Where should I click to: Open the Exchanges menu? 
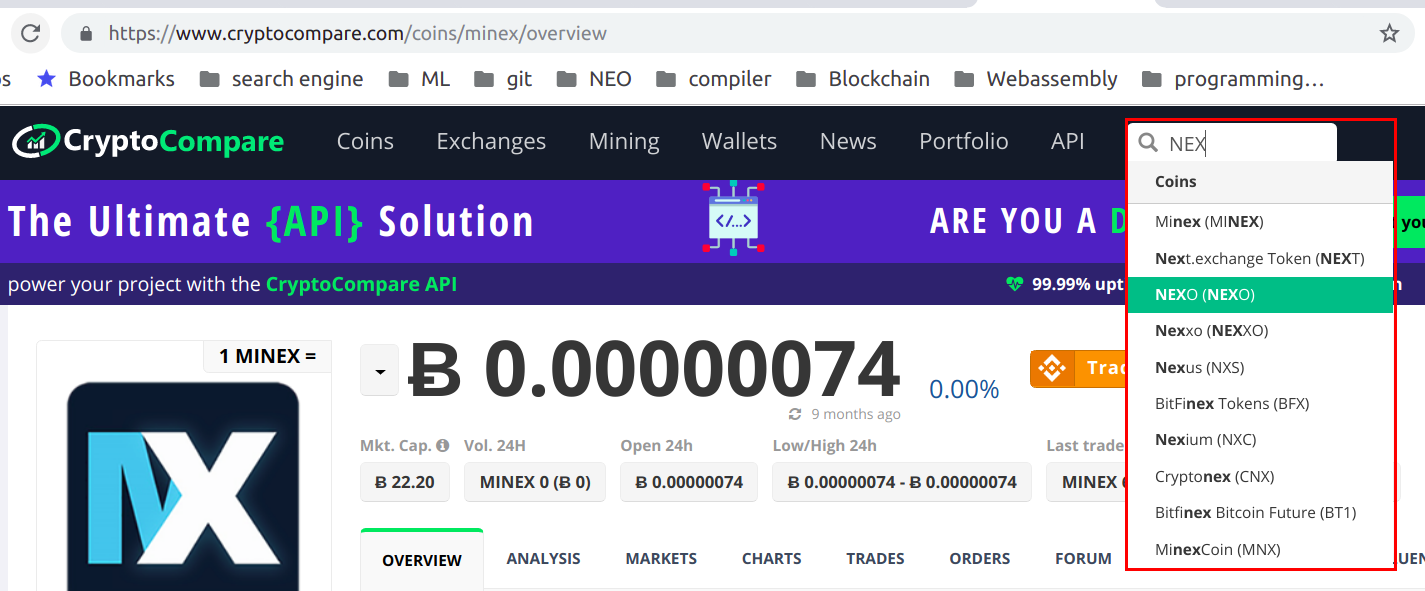coord(491,142)
